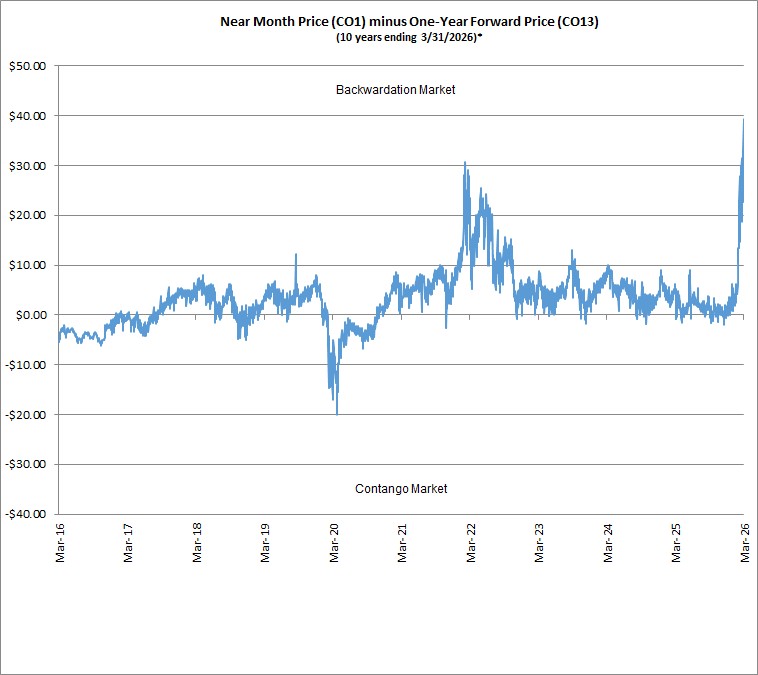Screen dimensions: 758x675
Task: Click the $40.00 y-axis label
Action: 28,116
